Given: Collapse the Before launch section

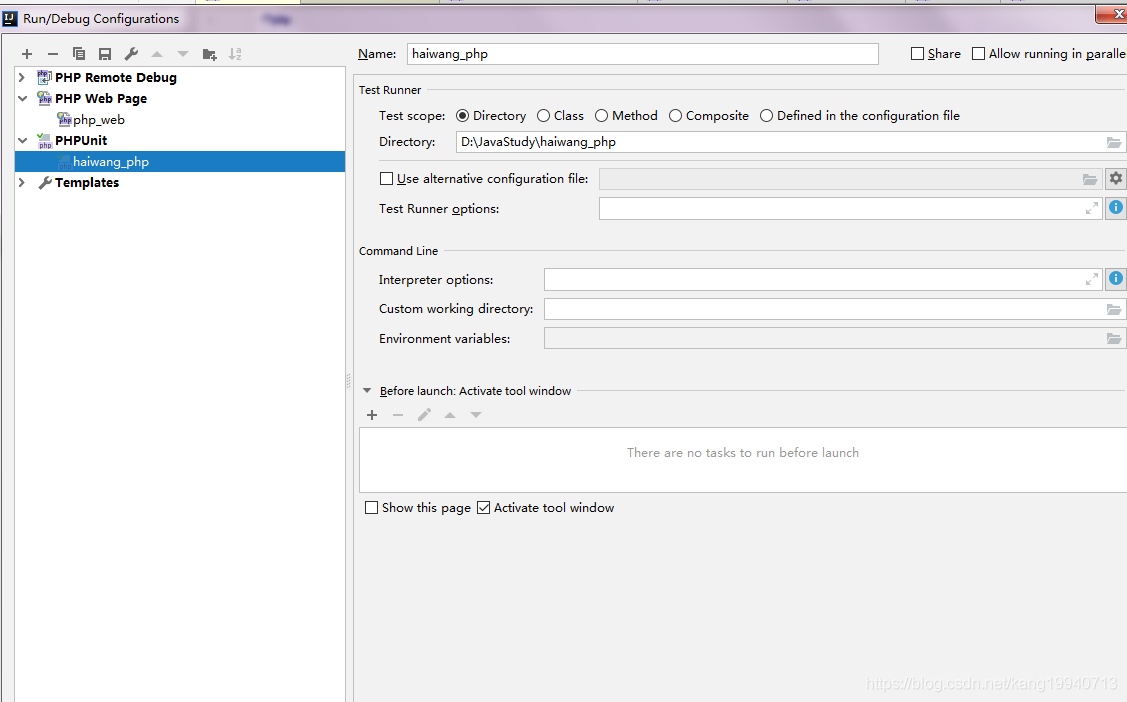Looking at the screenshot, I should 367,391.
